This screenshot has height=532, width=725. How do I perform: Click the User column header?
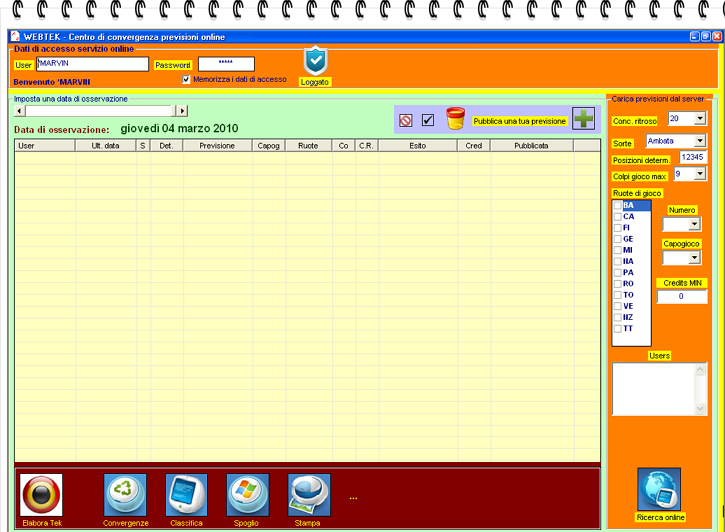point(45,146)
